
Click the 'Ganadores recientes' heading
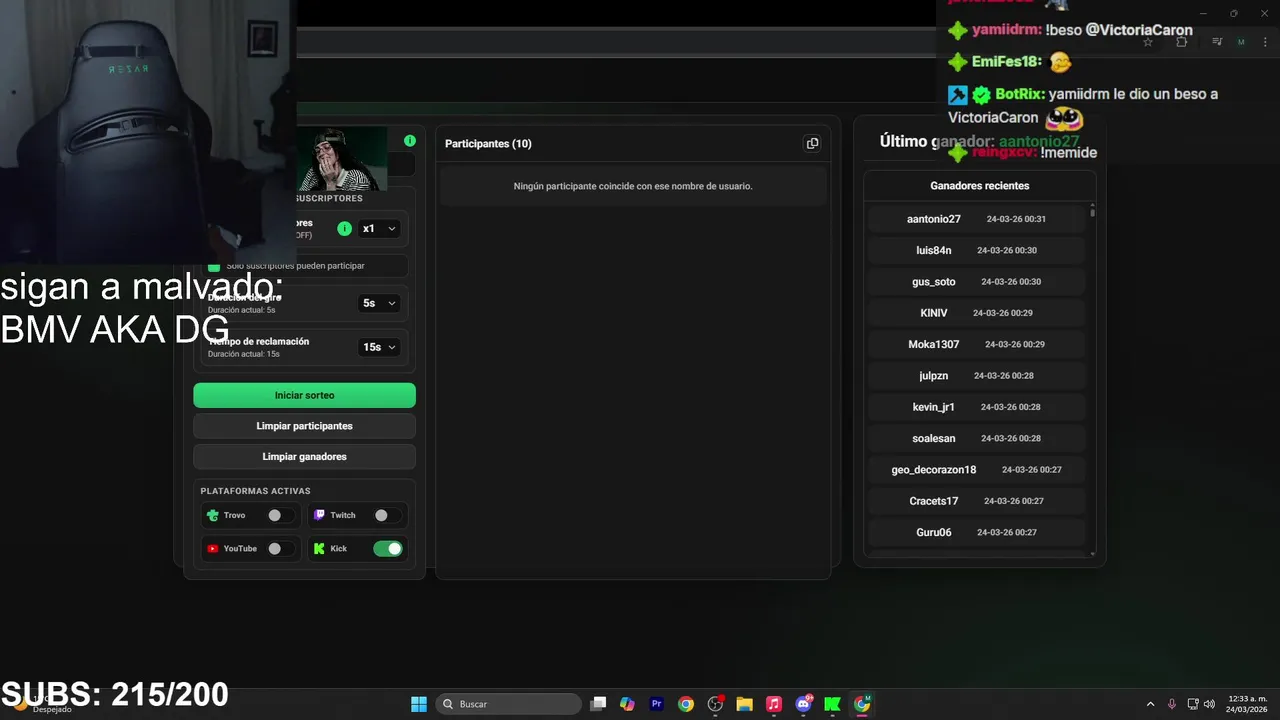click(979, 186)
